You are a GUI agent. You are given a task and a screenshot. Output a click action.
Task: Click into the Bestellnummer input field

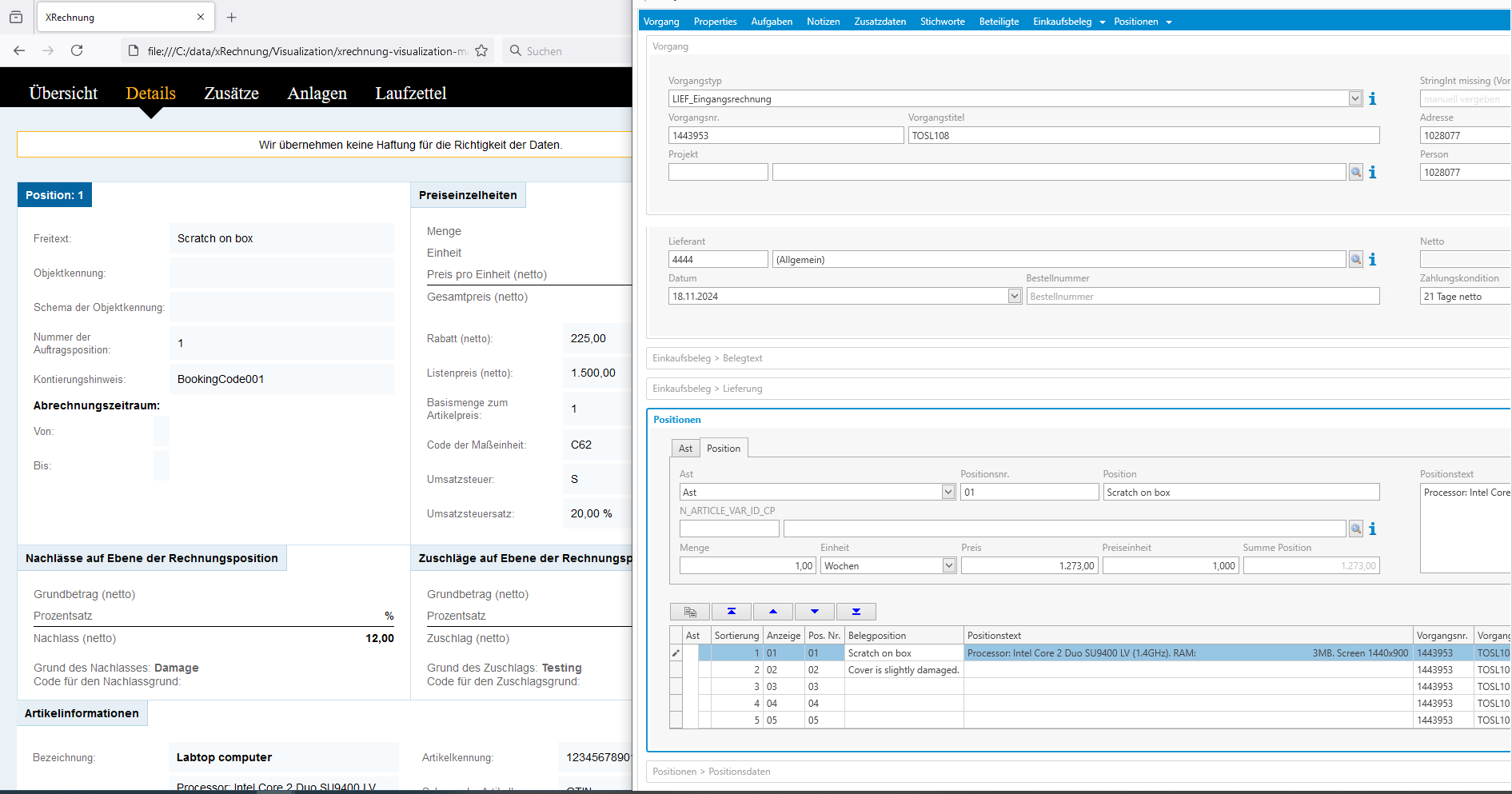point(1202,297)
